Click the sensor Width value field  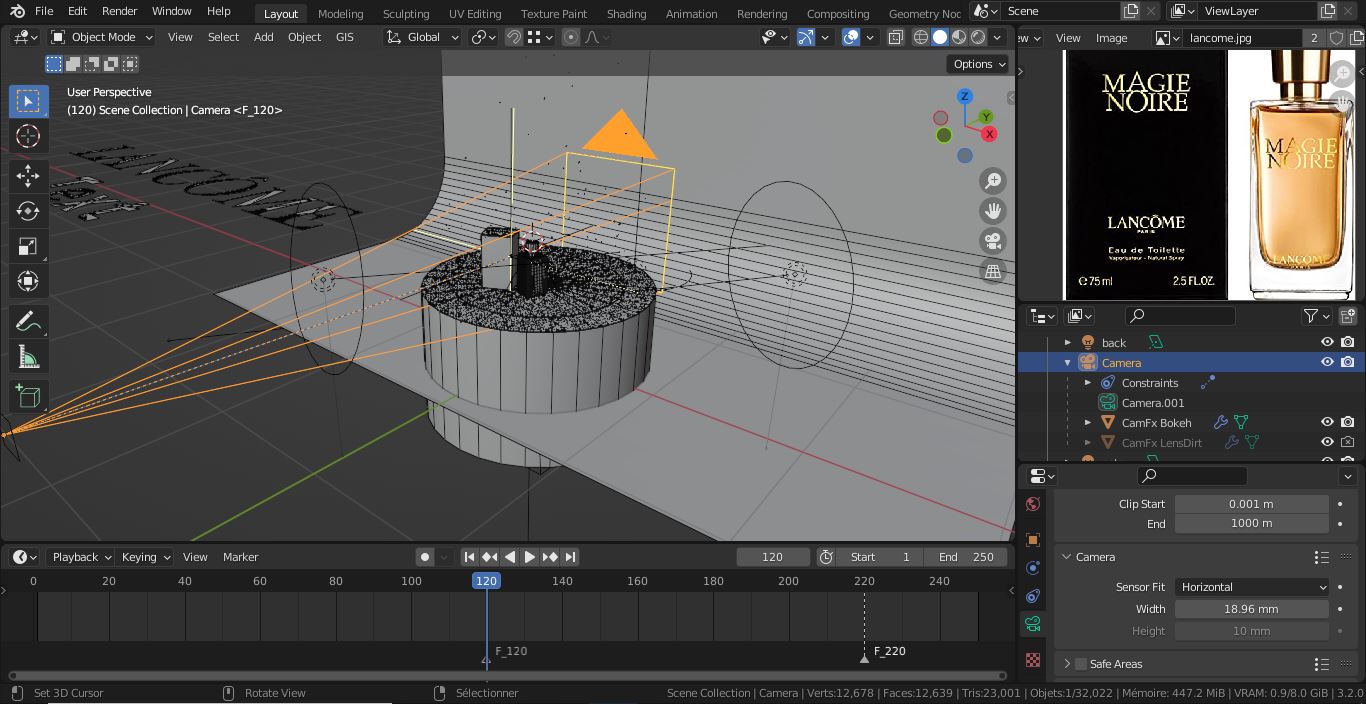click(1251, 609)
